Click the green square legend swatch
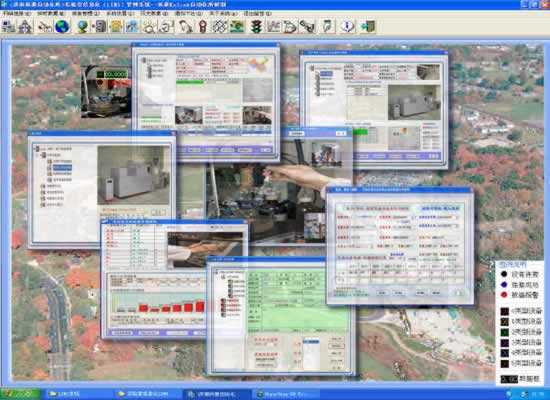 (x=505, y=332)
